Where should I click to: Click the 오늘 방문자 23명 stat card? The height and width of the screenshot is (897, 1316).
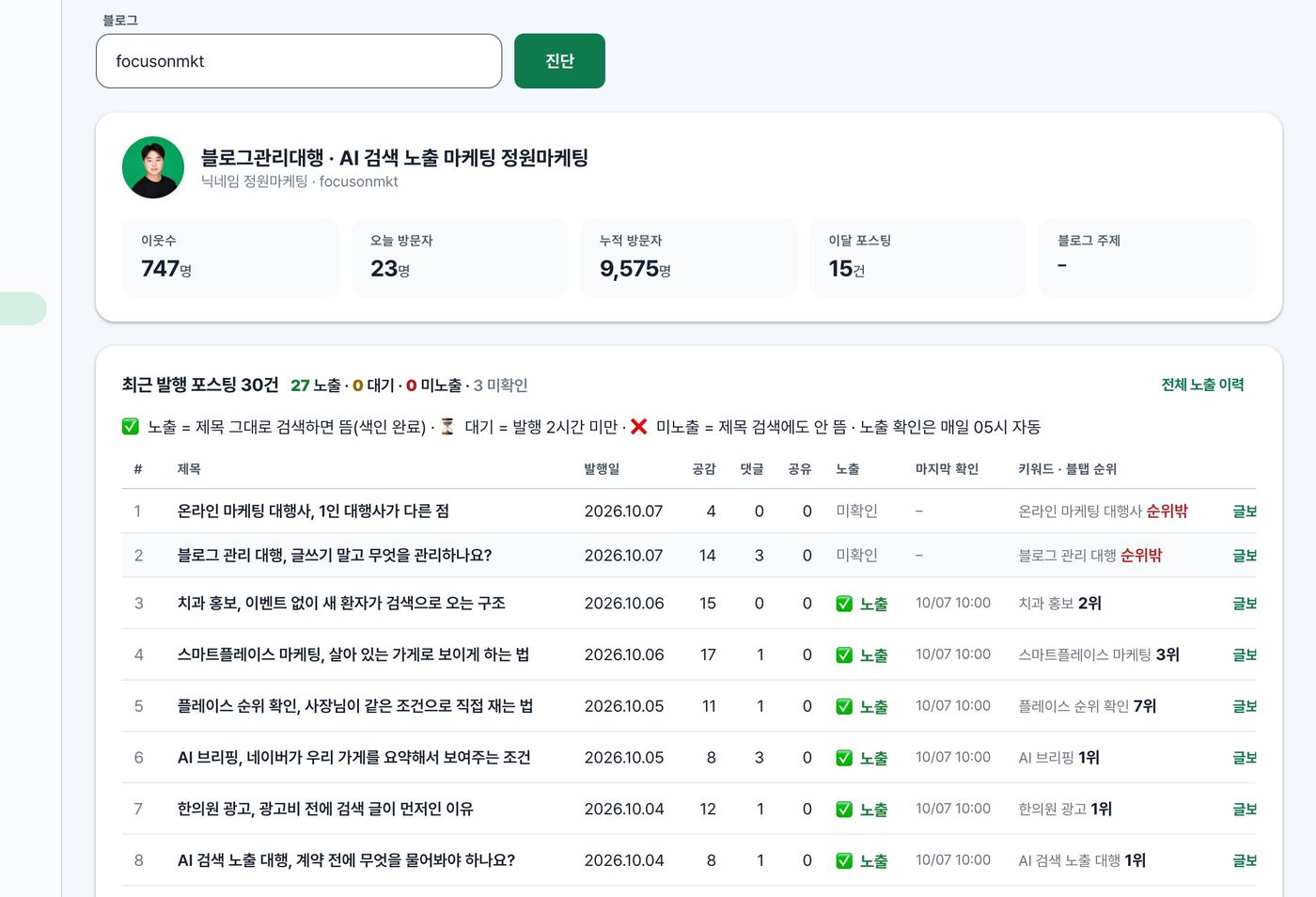(460, 258)
